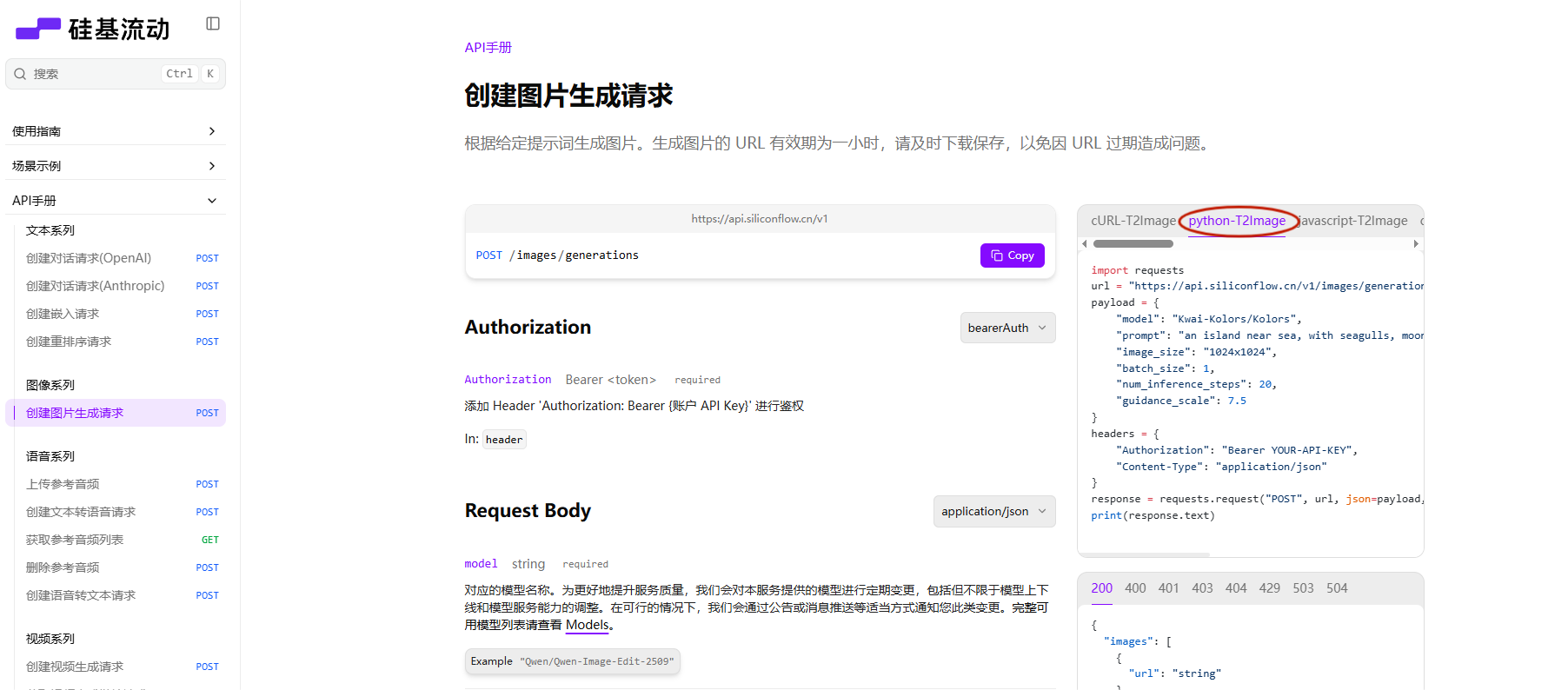
Task: Show the 403 response example
Action: [1202, 588]
